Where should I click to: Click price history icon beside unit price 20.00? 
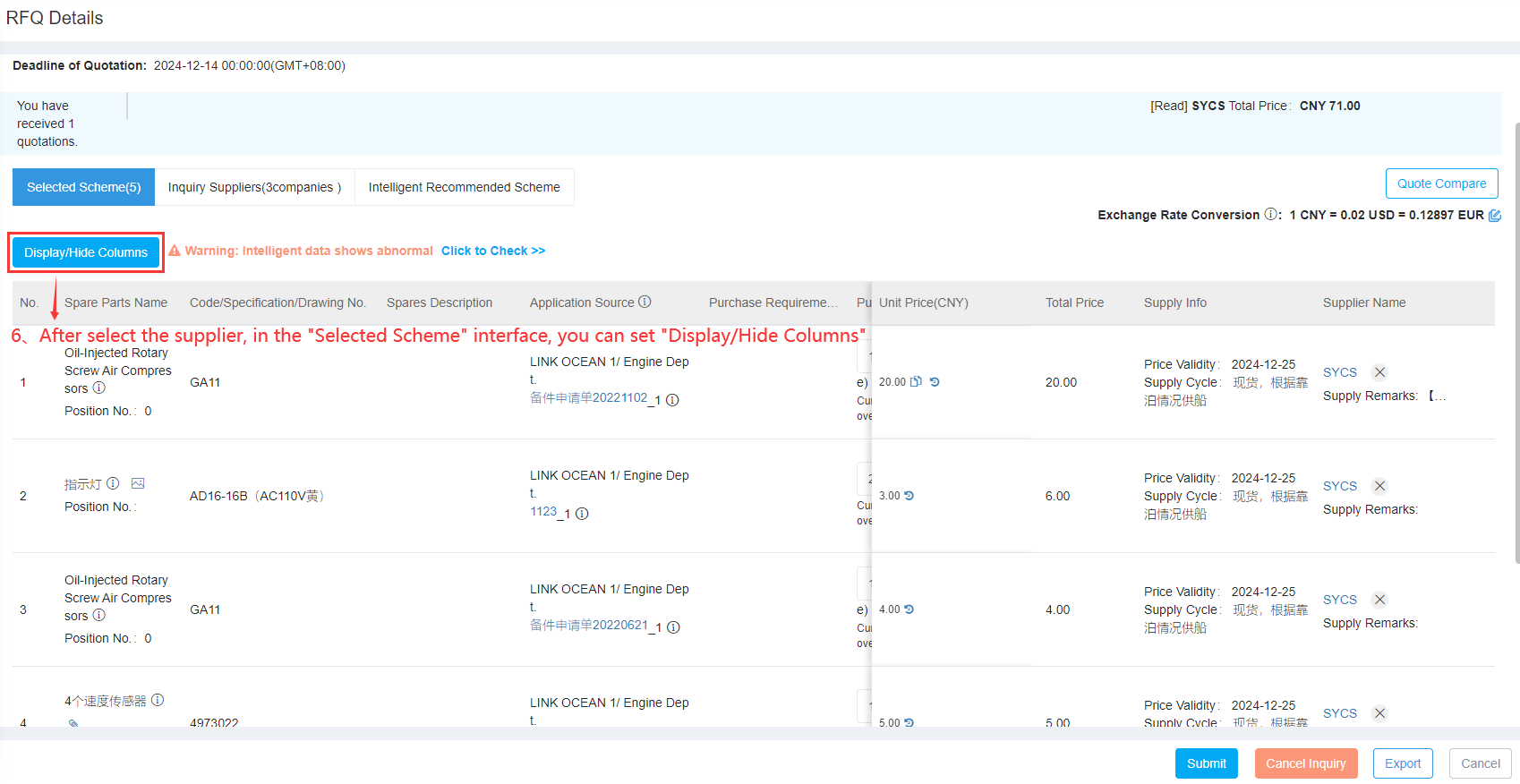(935, 382)
